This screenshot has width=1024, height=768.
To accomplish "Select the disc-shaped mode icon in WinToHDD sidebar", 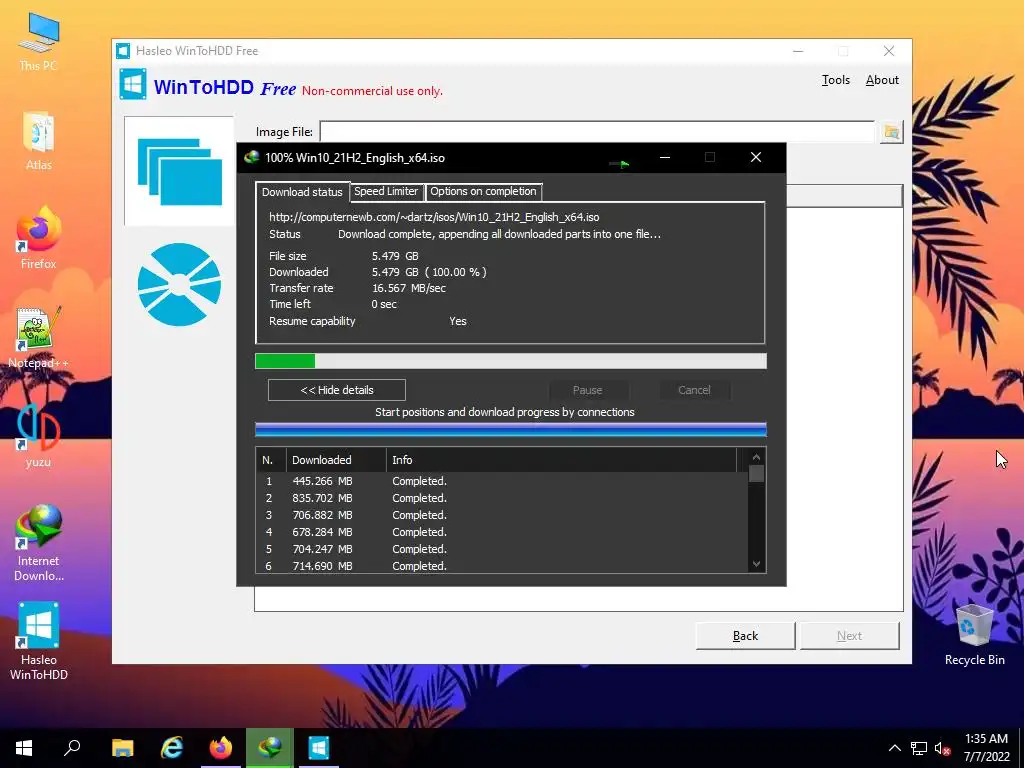I will (180, 285).
